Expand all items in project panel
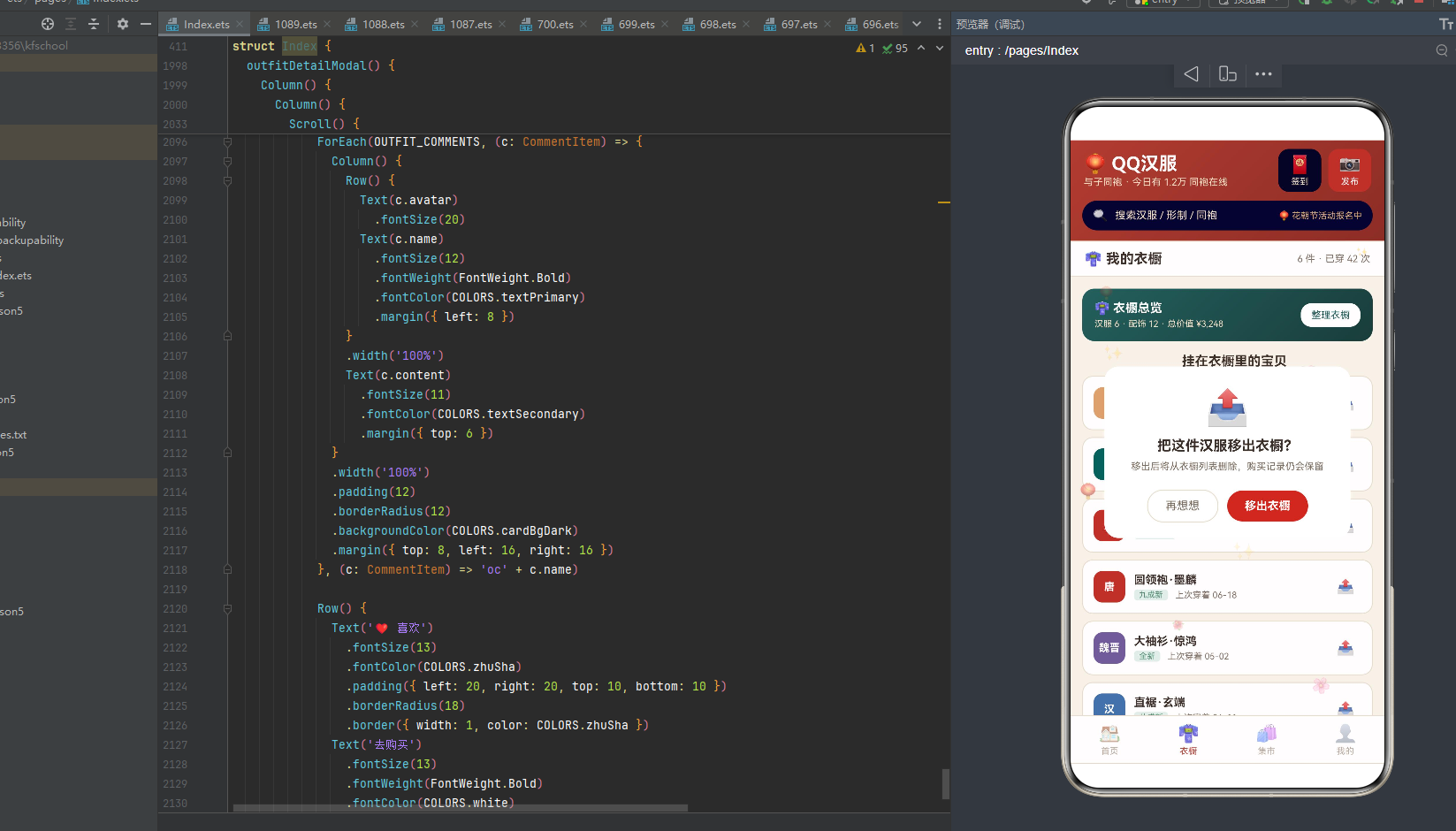The image size is (1456, 831). point(71,24)
